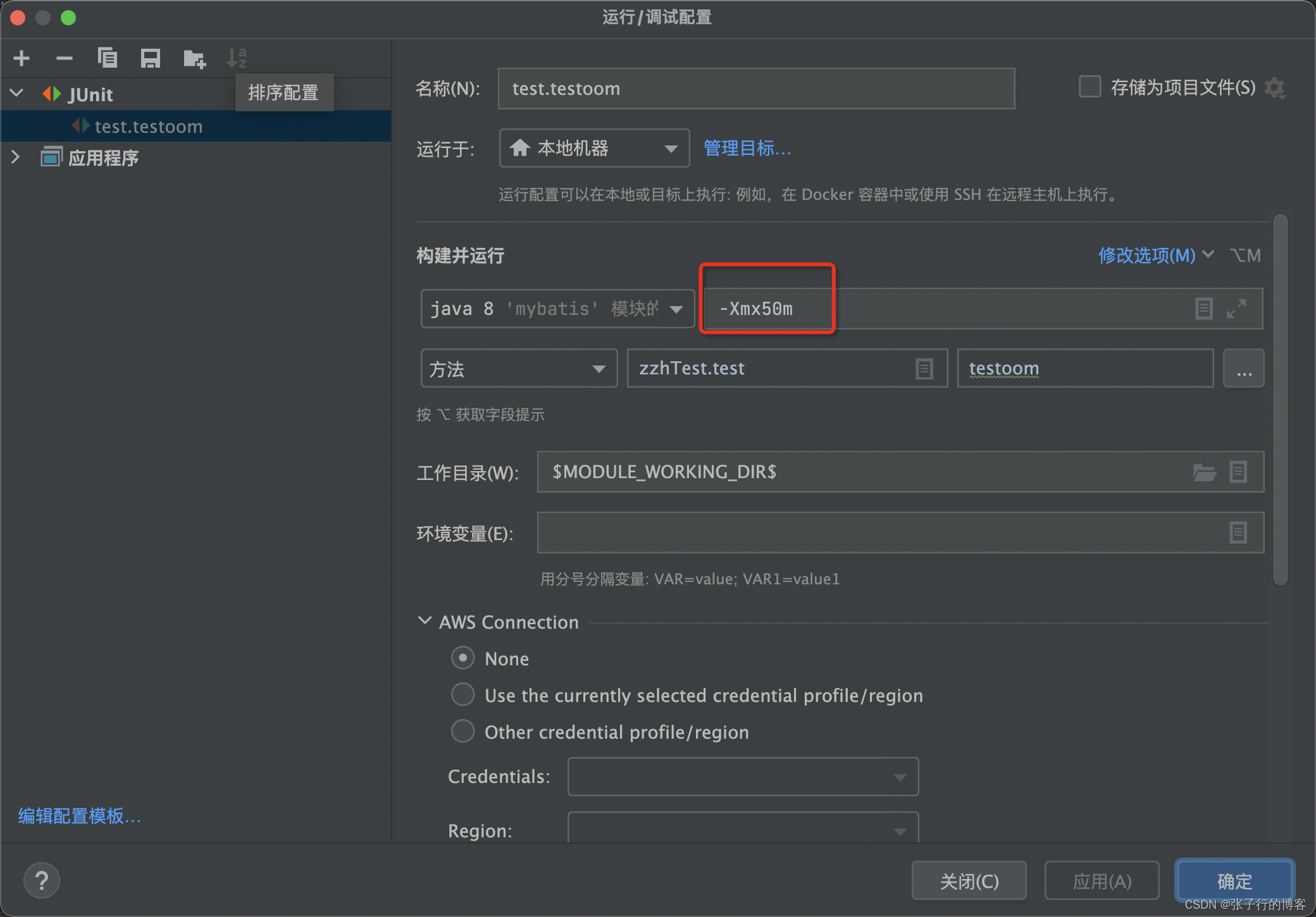
Task: Remove selected configuration with minus icon
Action: pyautogui.click(x=64, y=58)
